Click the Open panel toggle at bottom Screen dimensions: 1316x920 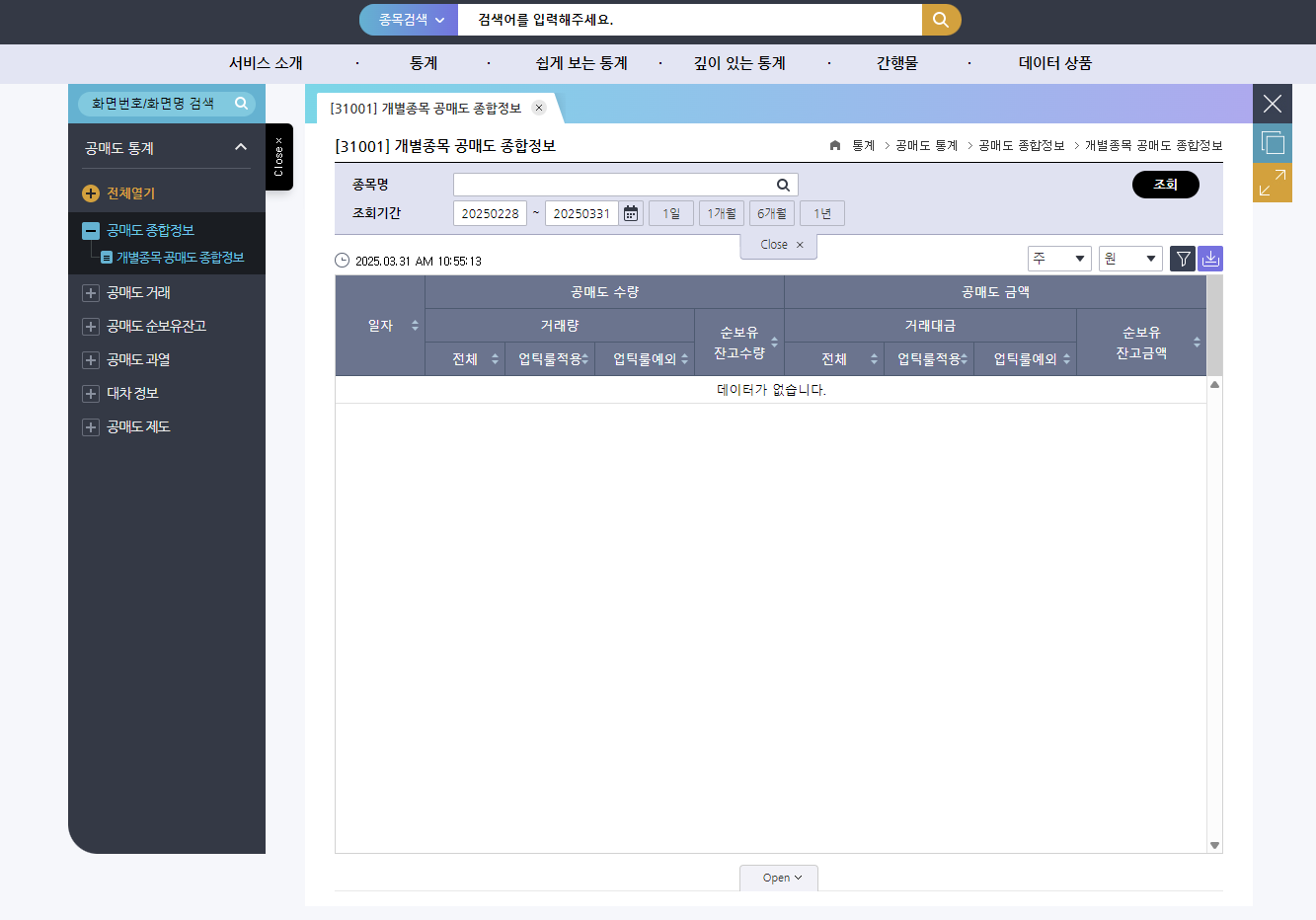pos(779,878)
